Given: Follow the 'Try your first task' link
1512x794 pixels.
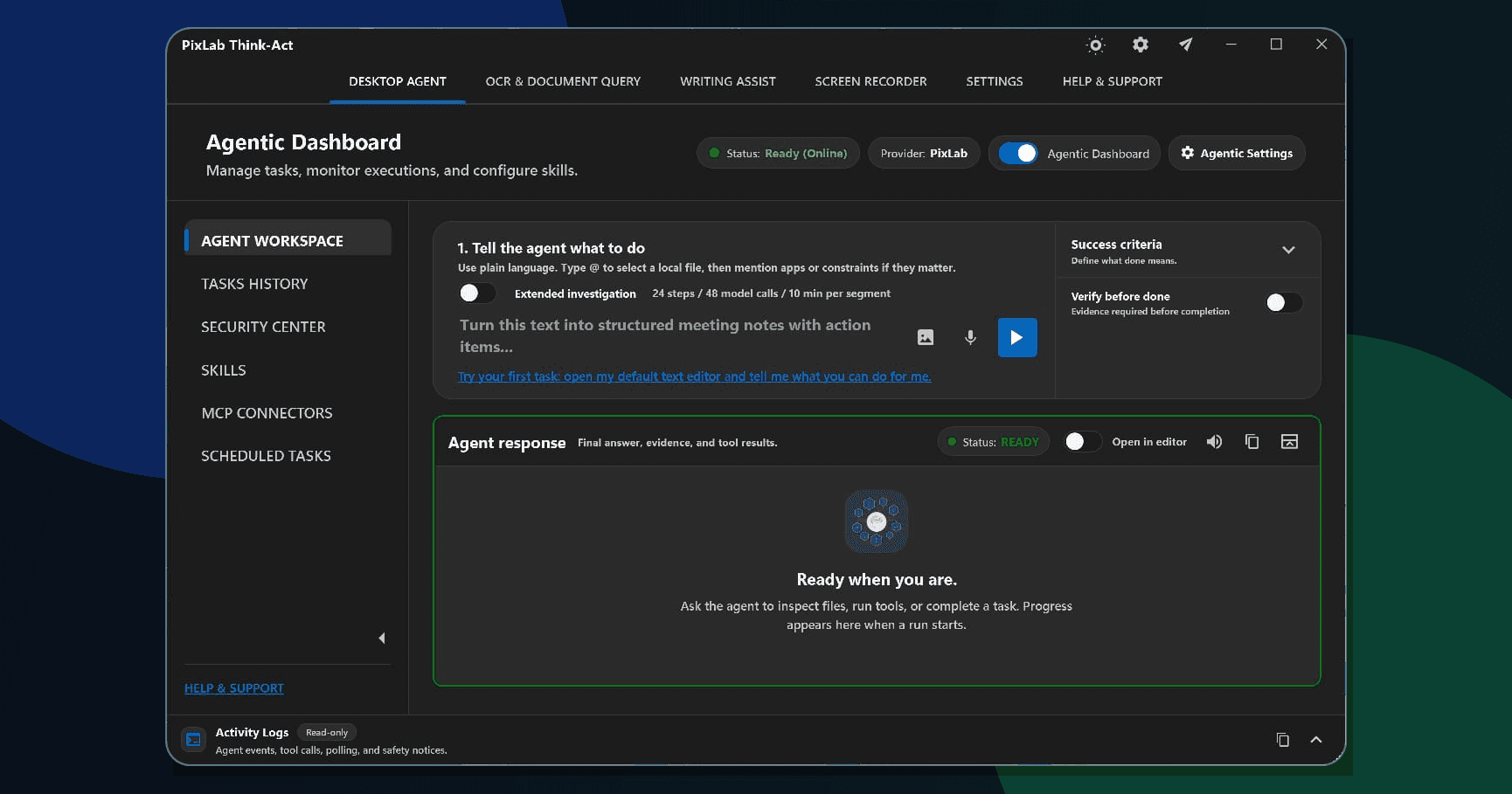Looking at the screenshot, I should click(x=695, y=376).
